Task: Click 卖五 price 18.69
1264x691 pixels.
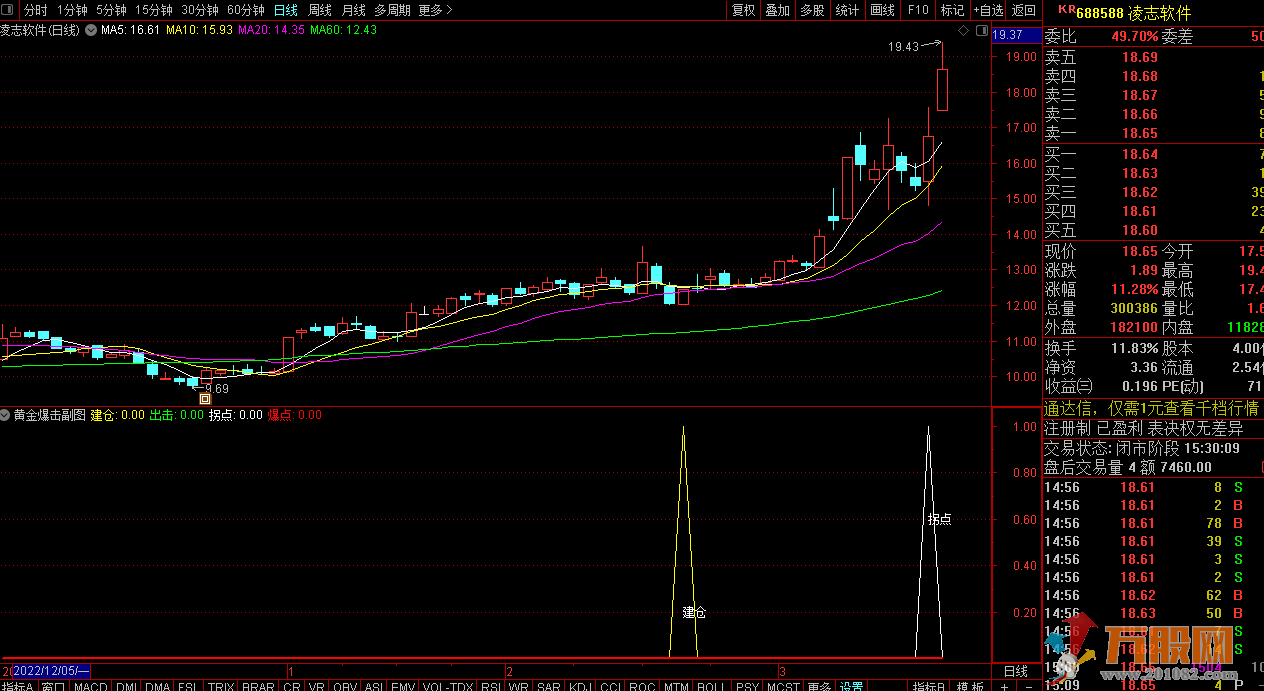Action: click(x=1140, y=57)
